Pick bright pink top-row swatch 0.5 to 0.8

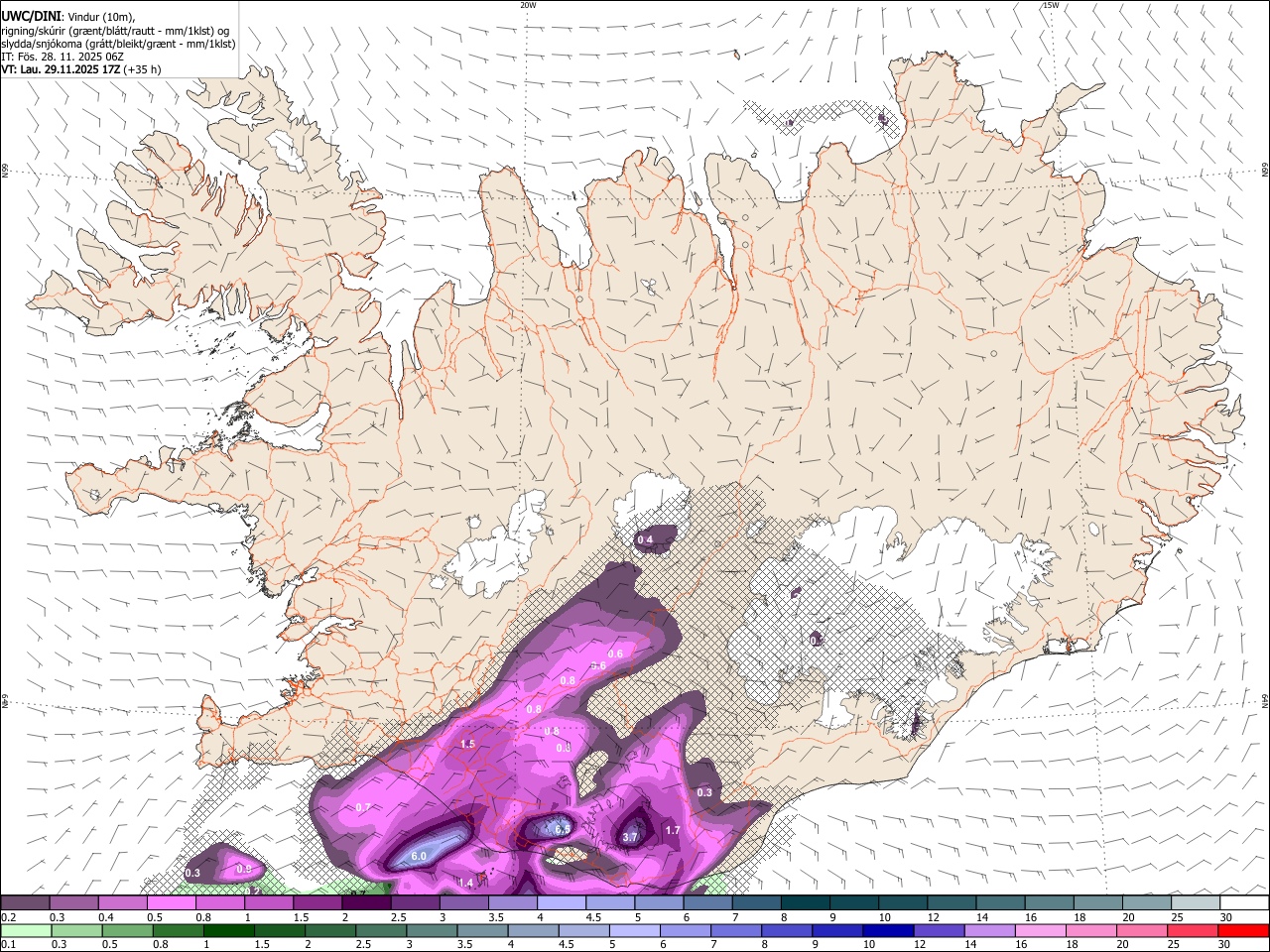pos(171,903)
